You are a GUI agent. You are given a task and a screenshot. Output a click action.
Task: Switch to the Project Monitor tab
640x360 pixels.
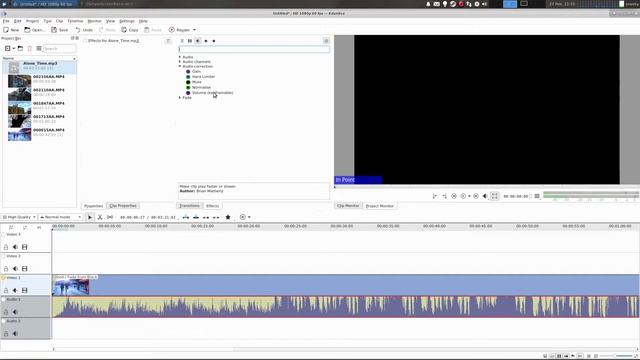[380, 206]
